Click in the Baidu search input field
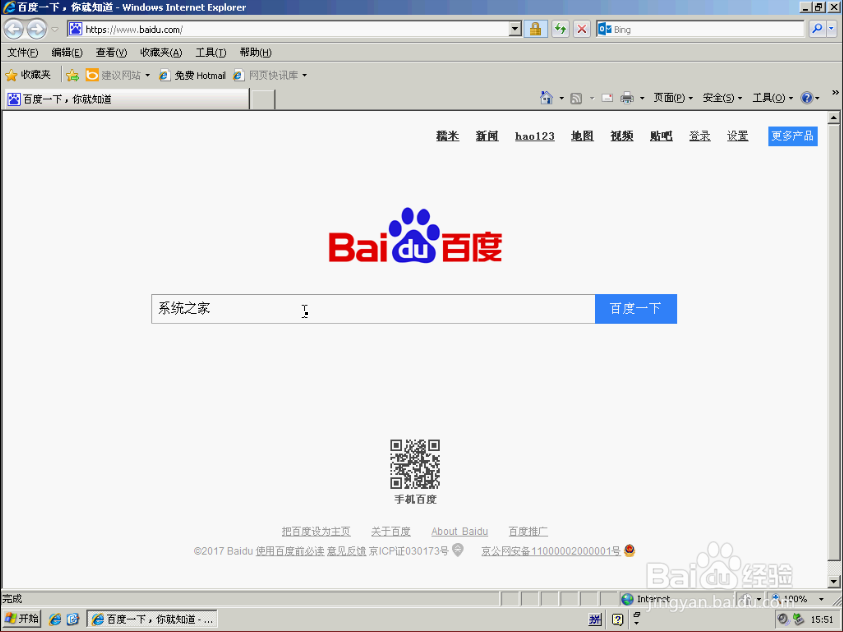The width and height of the screenshot is (843, 632). pyautogui.click(x=373, y=308)
